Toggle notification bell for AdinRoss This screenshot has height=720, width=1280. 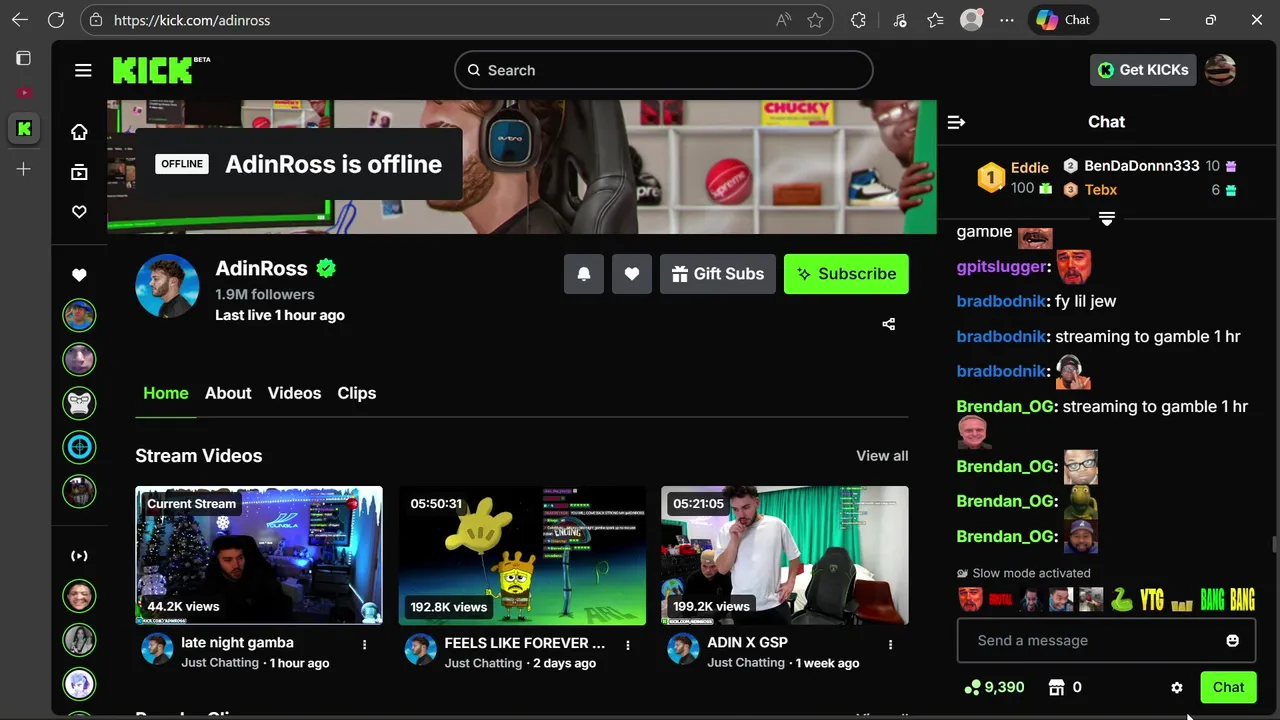point(584,274)
